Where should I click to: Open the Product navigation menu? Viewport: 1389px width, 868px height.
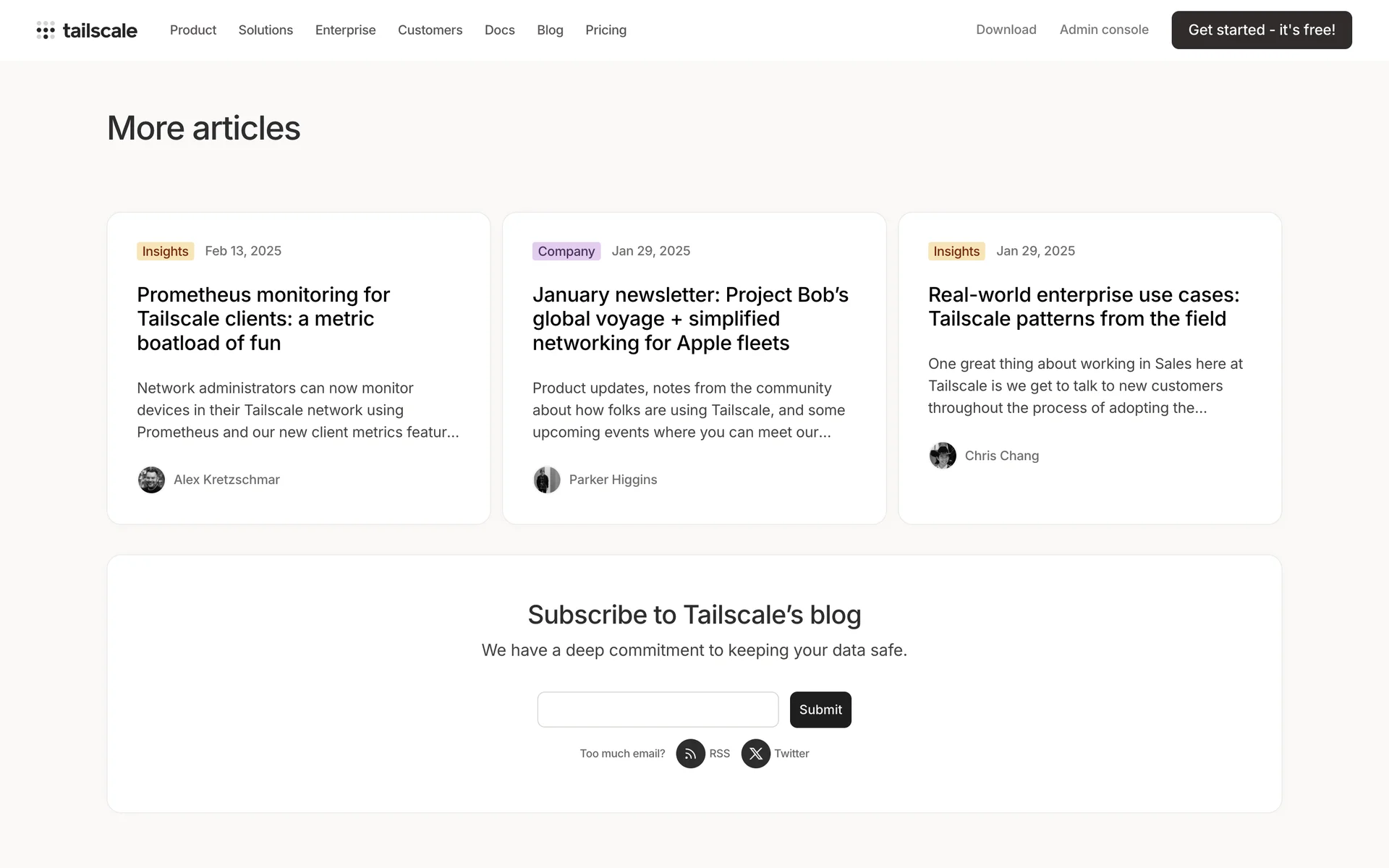193,30
